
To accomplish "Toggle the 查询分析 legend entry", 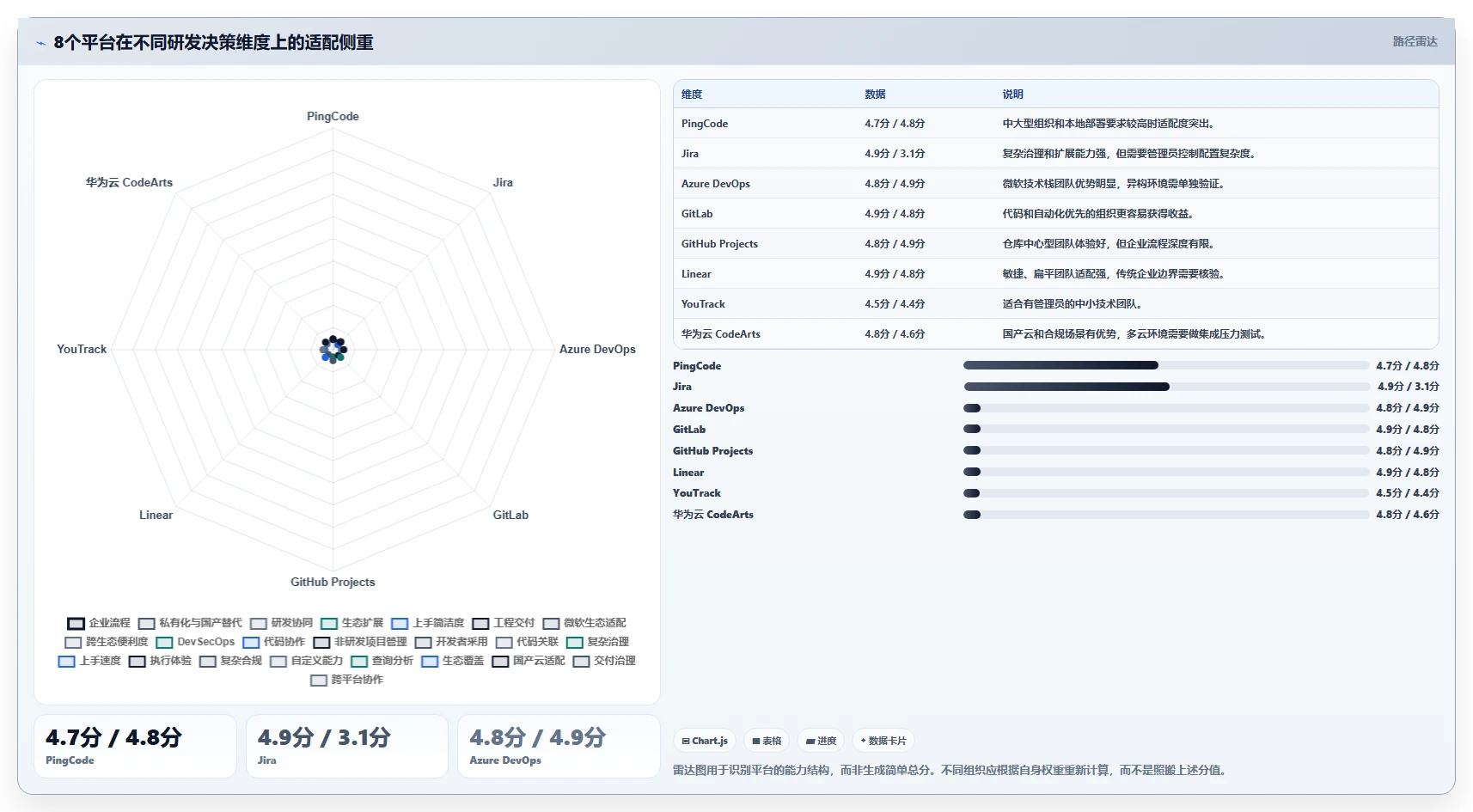I will [382, 661].
